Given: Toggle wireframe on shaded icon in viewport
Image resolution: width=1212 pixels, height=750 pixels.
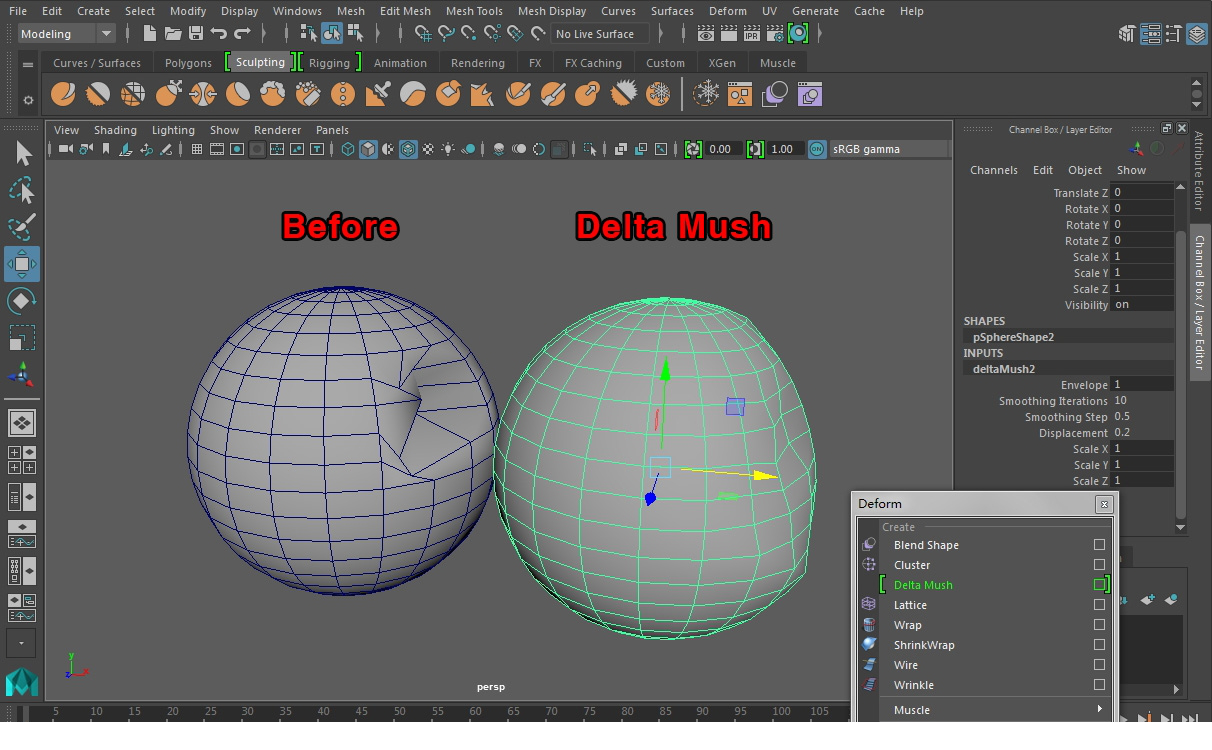Looking at the screenshot, I should pyautogui.click(x=409, y=149).
